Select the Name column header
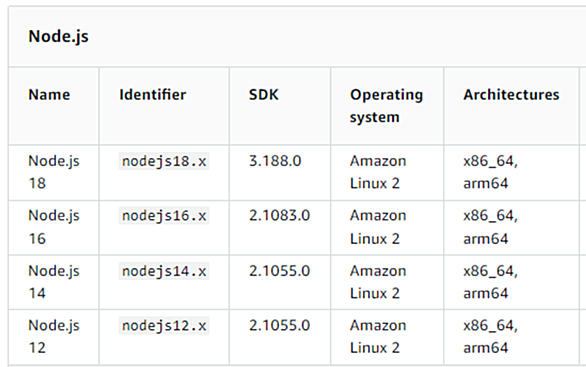Screen dimensions: 586x367 (49, 95)
